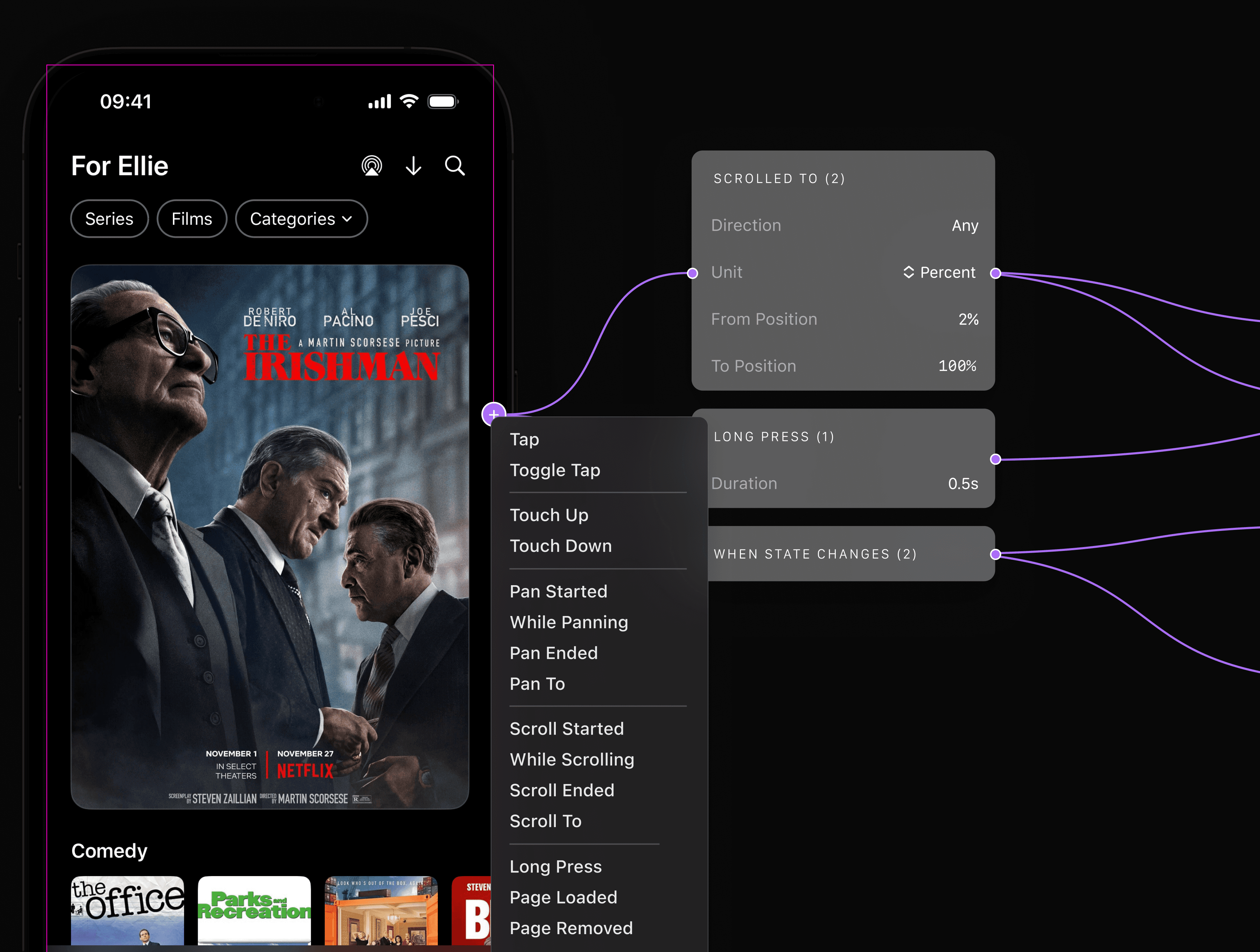Choose Scroll Started trigger
Screen dimensions: 1260x952
click(x=567, y=729)
